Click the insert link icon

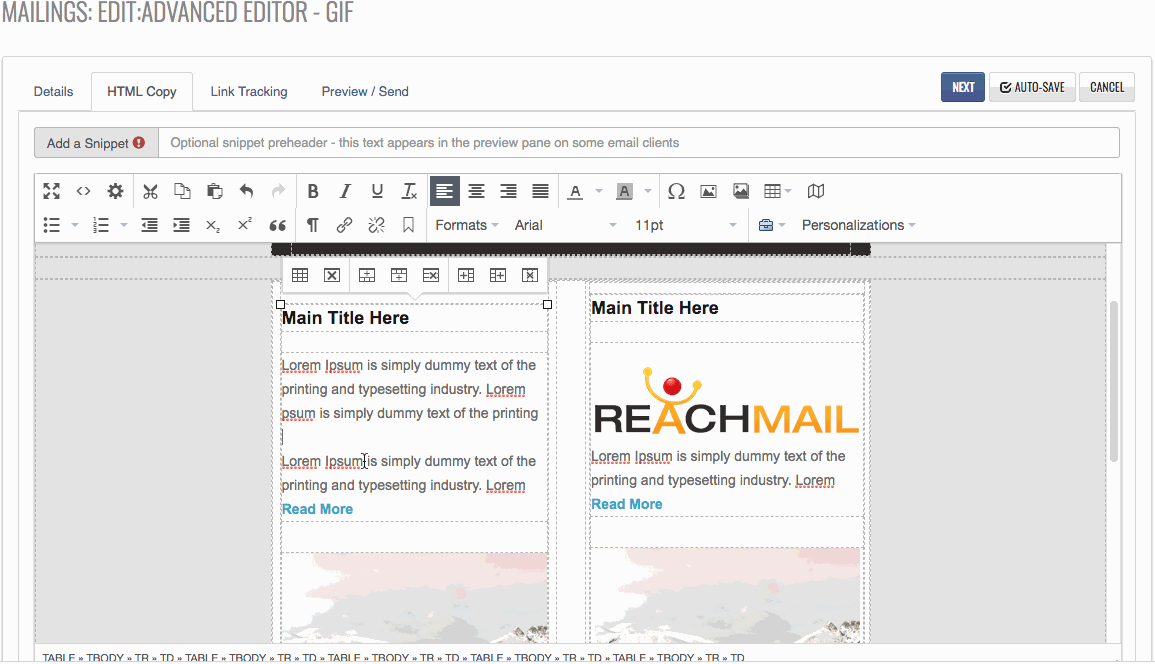pos(344,225)
